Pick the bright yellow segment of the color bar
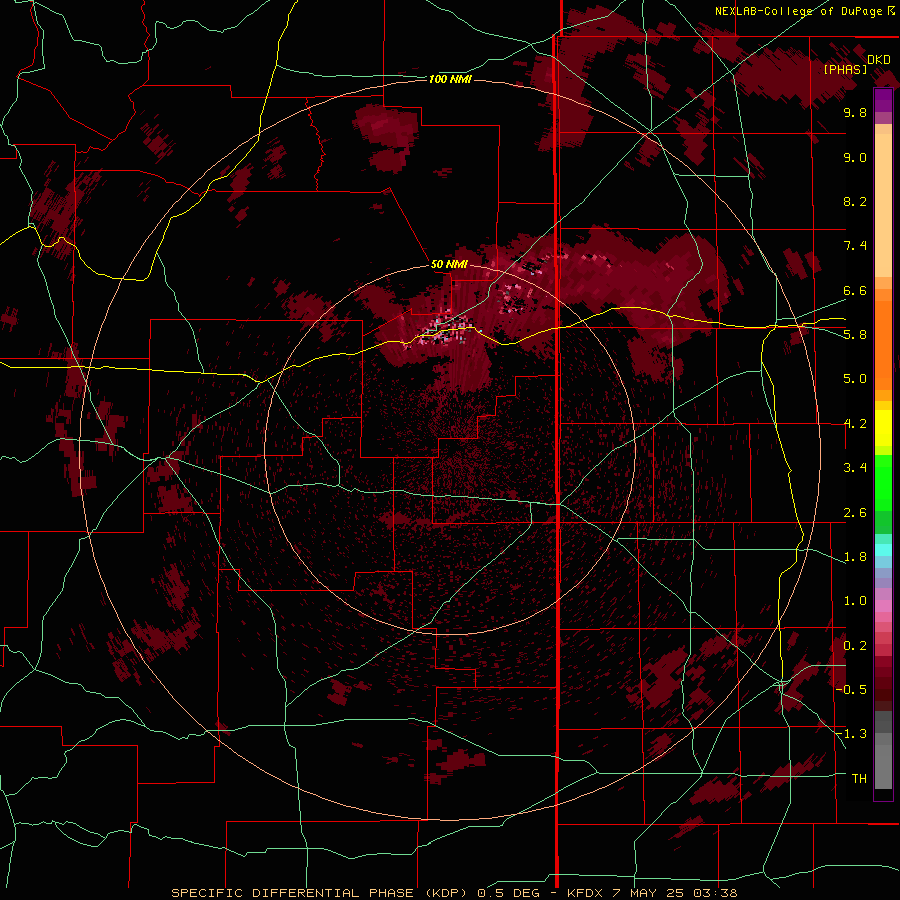 [883, 428]
